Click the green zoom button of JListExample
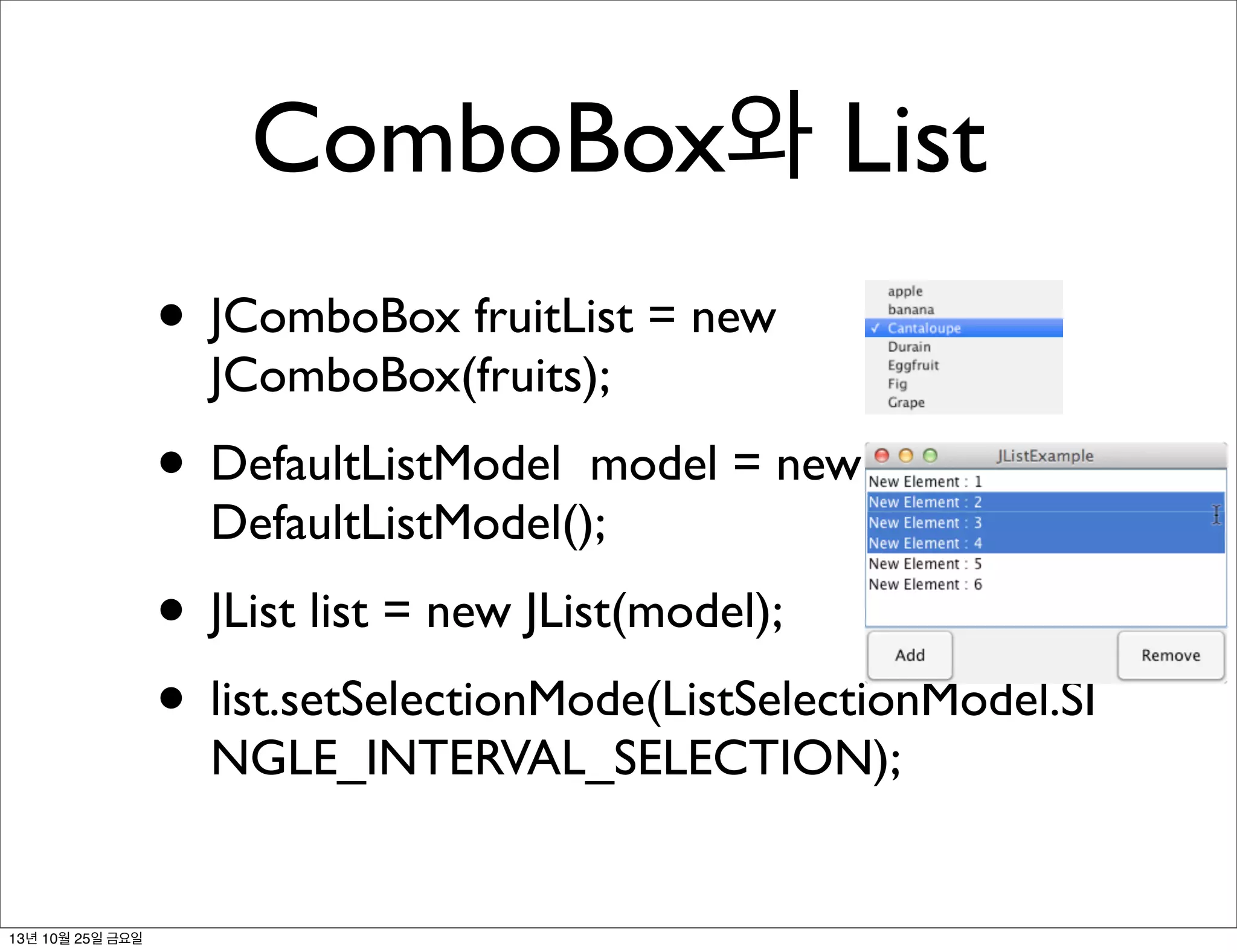Viewport: 1237px width, 952px height. click(930, 455)
